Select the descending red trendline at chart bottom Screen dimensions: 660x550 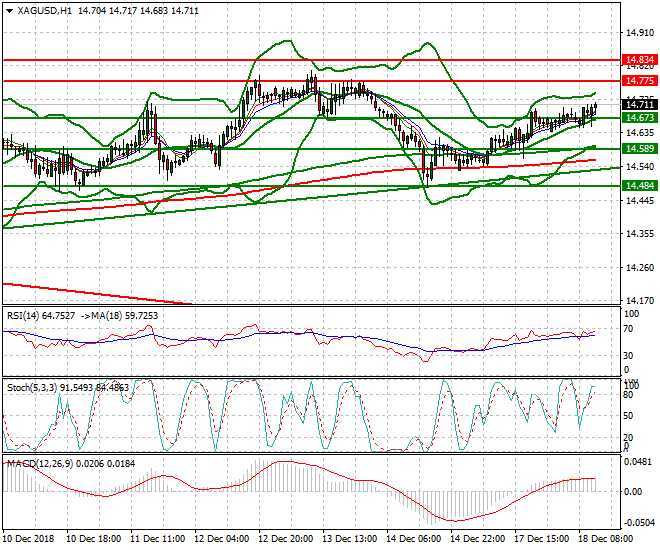(x=97, y=293)
